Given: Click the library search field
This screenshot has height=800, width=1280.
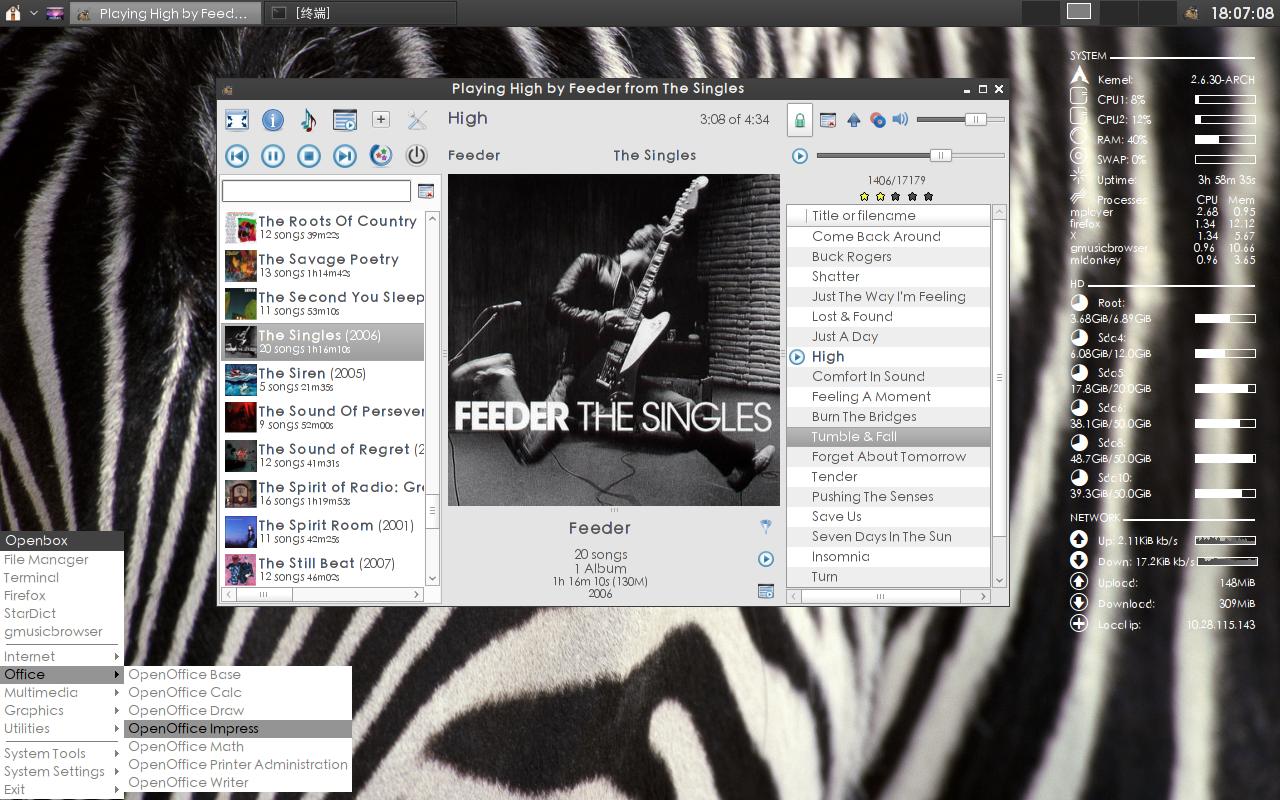Looking at the screenshot, I should [316, 191].
